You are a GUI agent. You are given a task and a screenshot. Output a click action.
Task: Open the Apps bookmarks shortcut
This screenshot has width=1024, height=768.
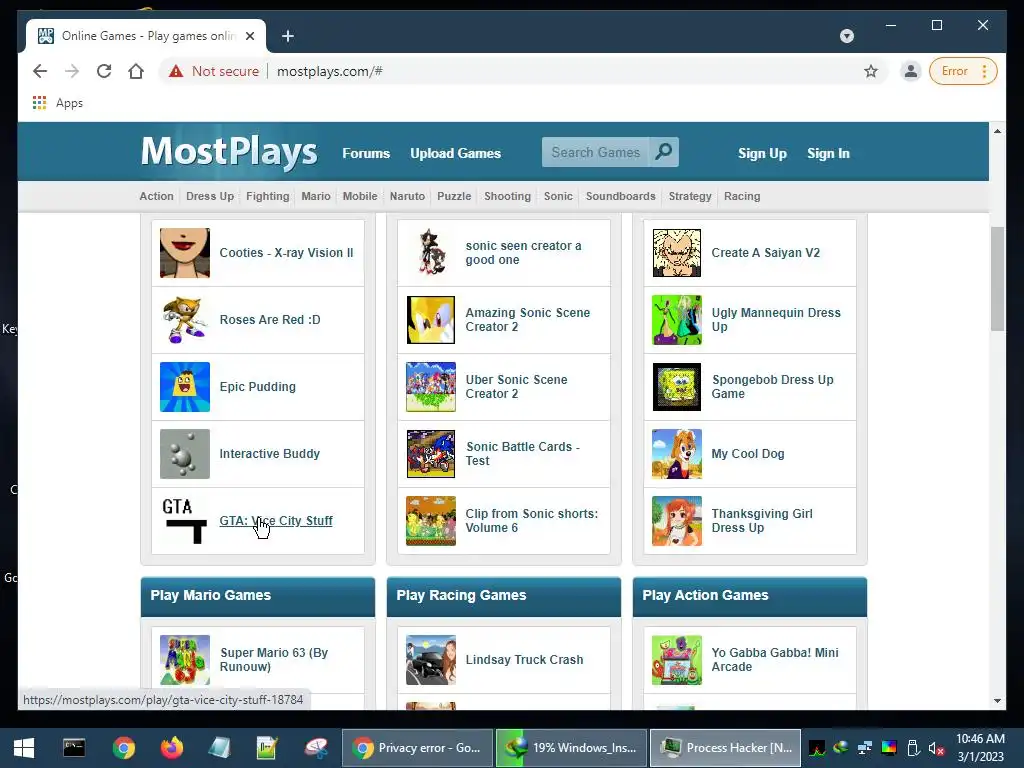point(58,103)
